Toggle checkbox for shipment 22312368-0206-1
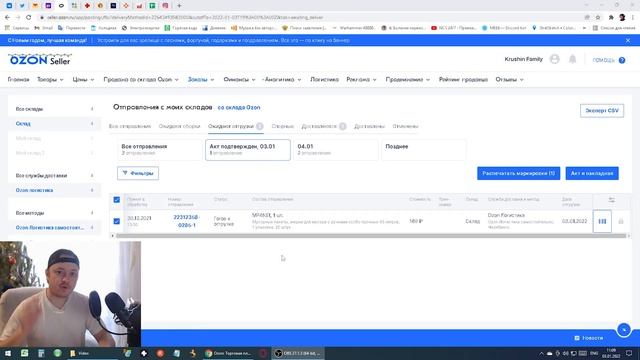The image size is (640, 360). point(117,221)
